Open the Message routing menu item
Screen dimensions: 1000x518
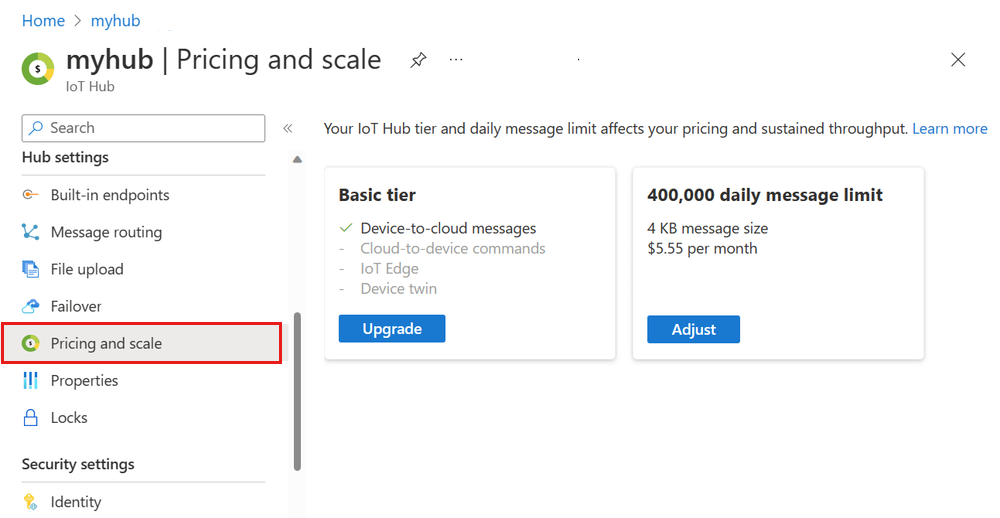pyautogui.click(x=106, y=232)
